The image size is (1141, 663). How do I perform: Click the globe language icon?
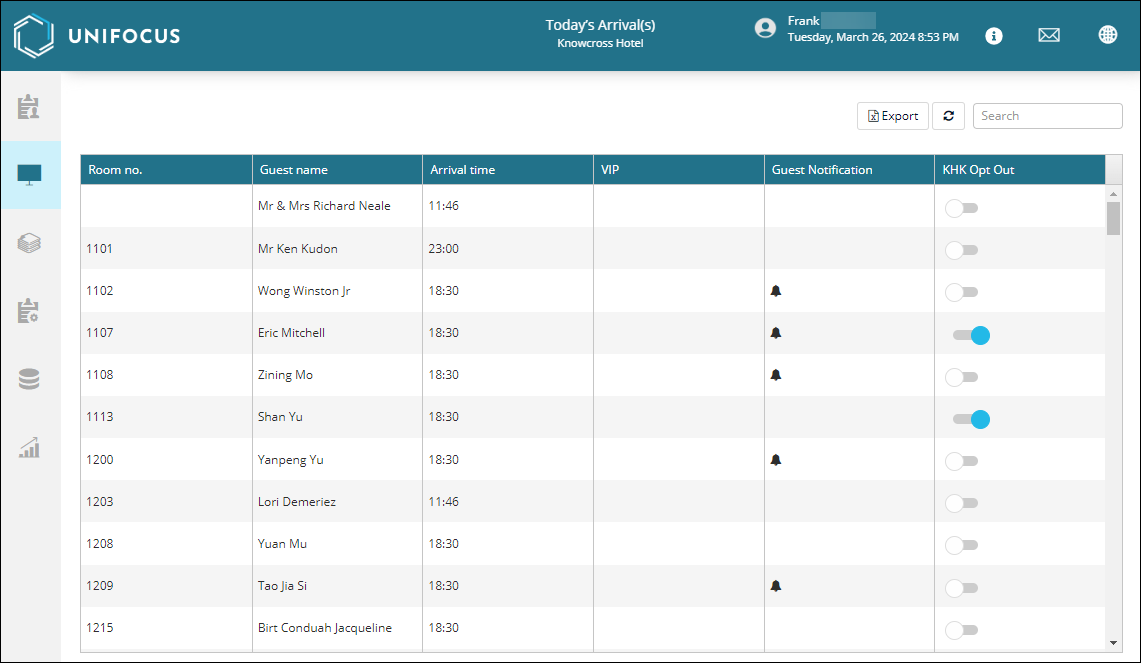1107,35
